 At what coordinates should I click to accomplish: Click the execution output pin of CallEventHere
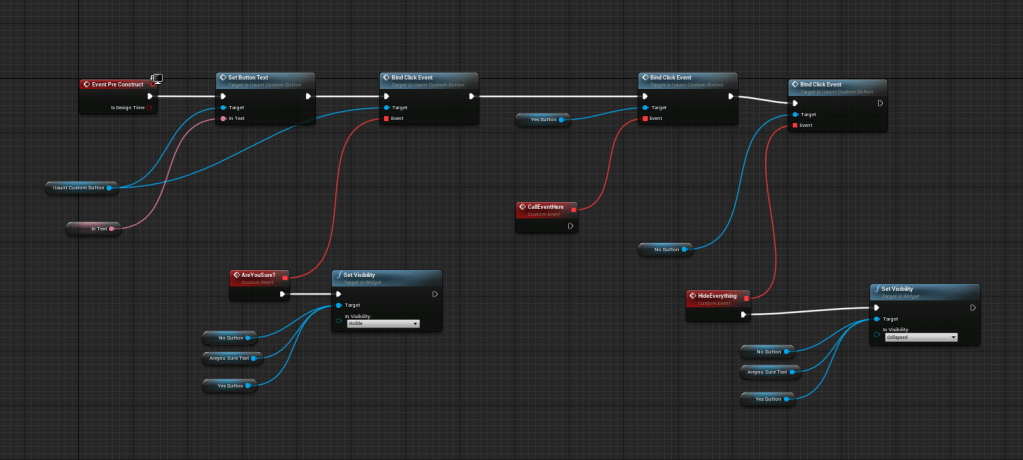click(570, 226)
